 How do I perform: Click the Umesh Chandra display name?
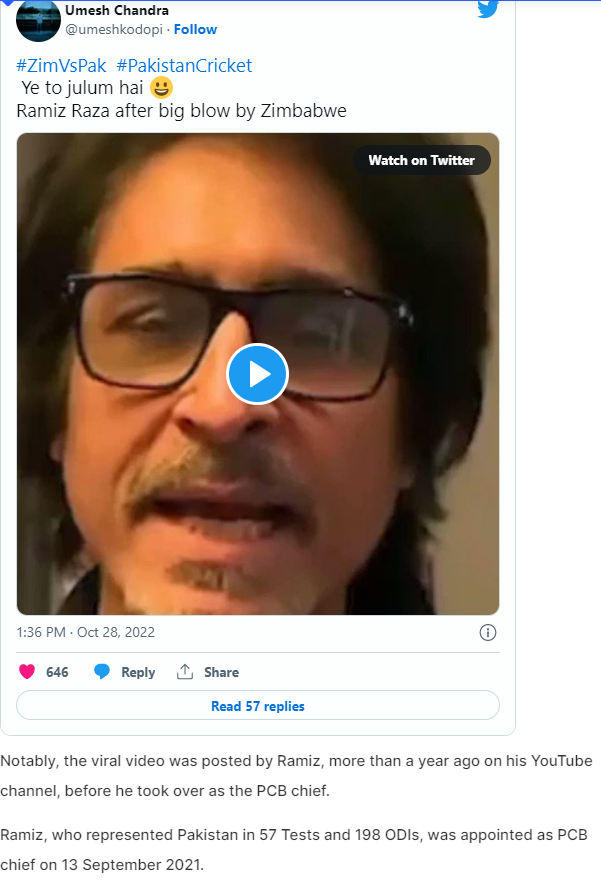116,10
